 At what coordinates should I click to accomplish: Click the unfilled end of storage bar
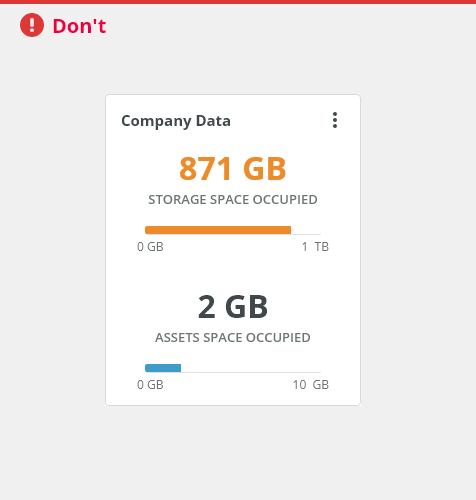tap(306, 230)
